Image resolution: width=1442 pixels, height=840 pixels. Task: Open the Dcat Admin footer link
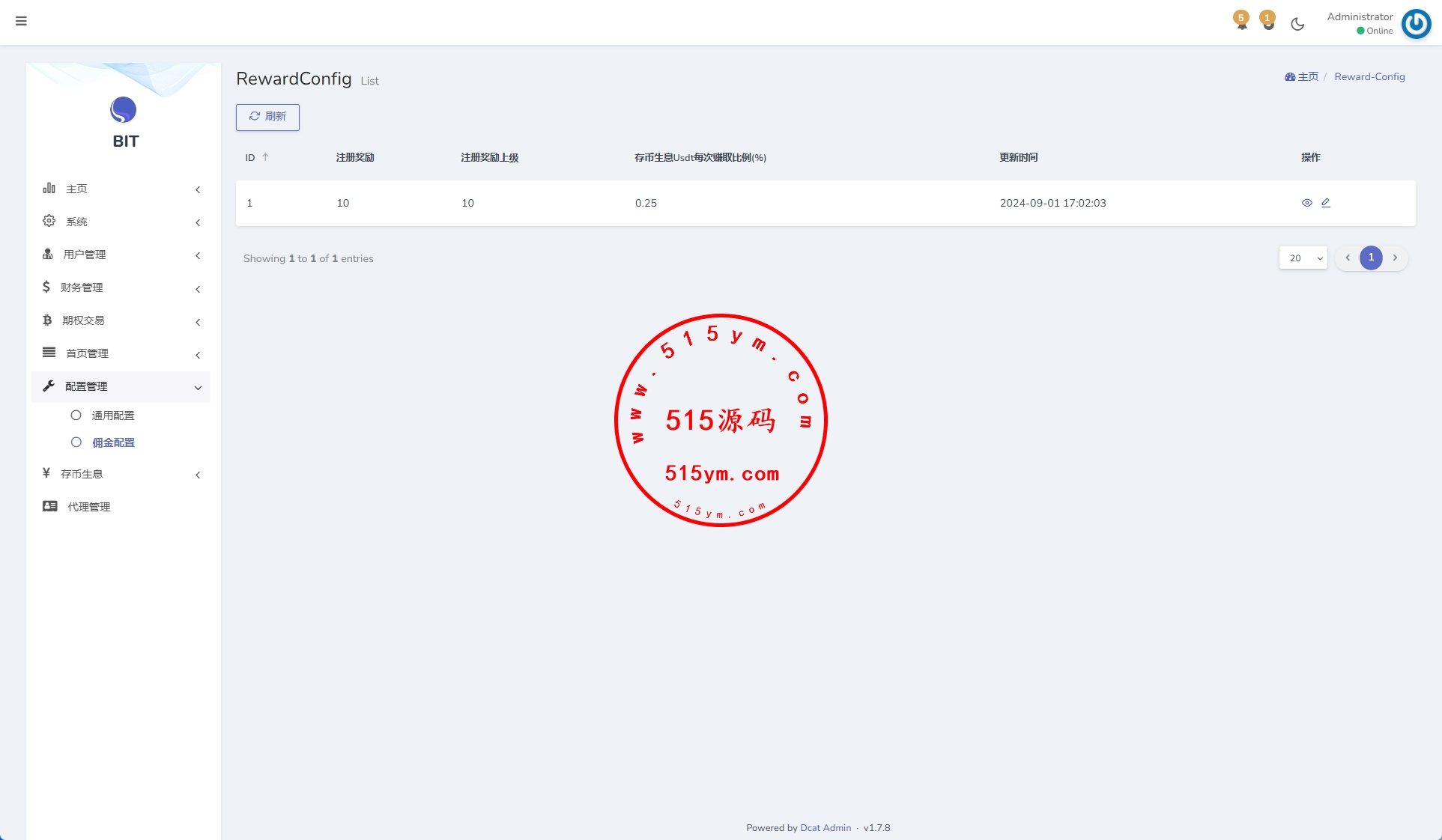click(x=825, y=828)
